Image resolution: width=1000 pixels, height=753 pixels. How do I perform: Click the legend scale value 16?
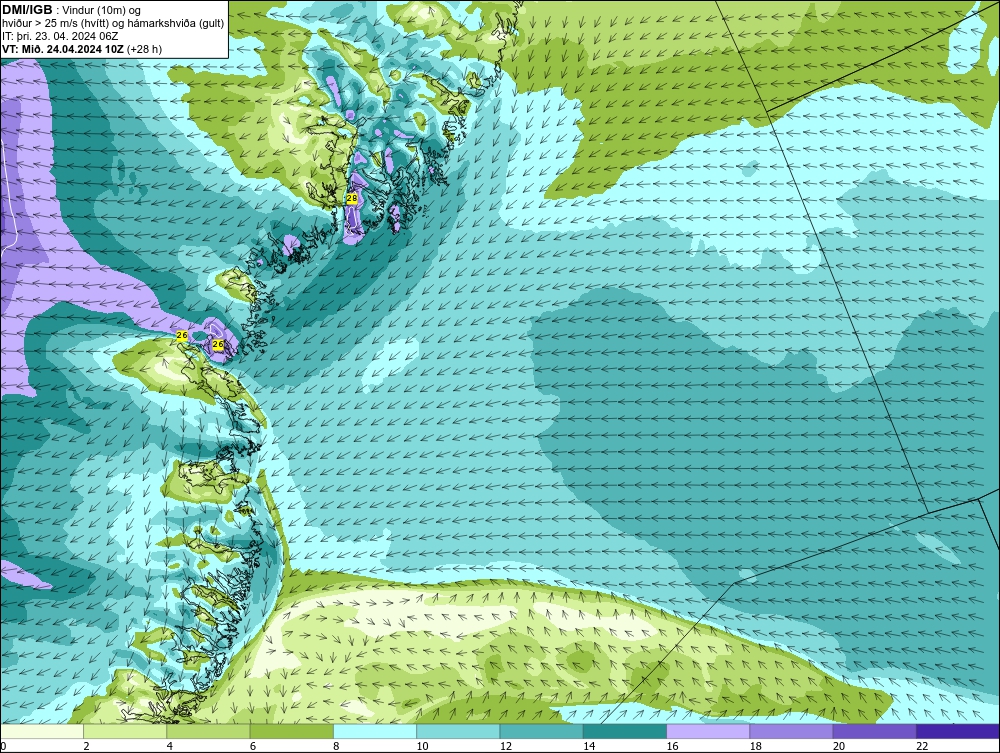tap(672, 746)
